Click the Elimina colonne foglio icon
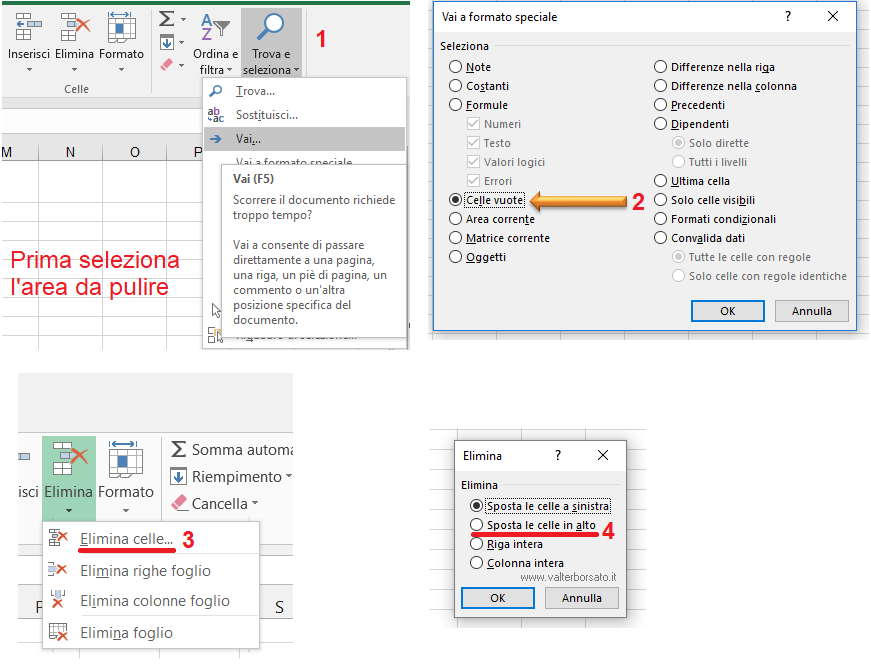 59,601
